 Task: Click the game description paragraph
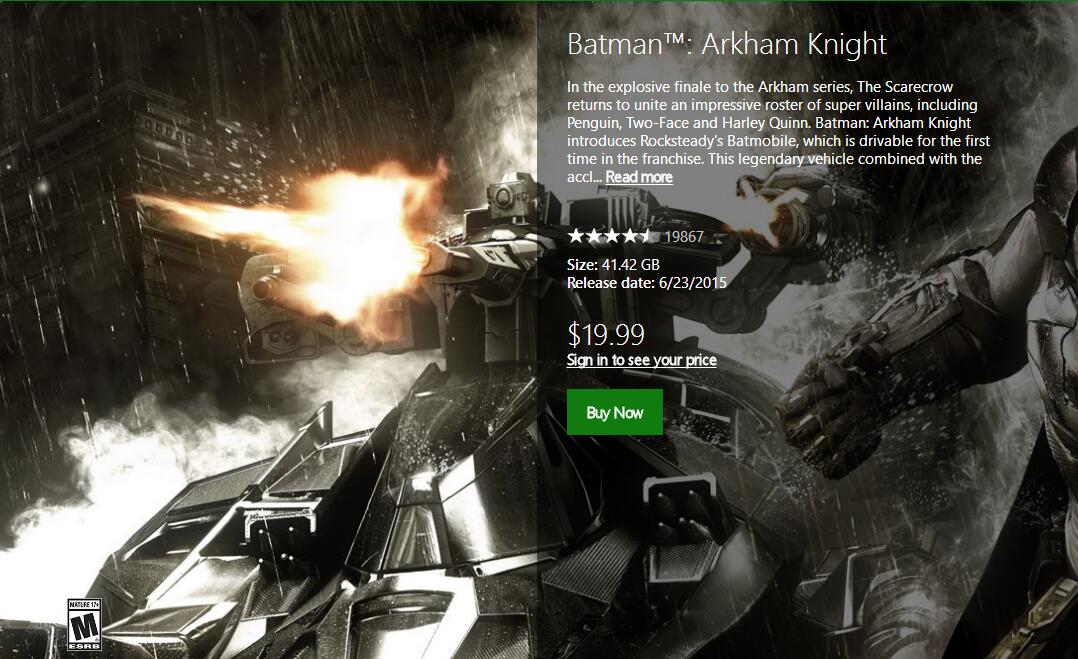coord(778,132)
